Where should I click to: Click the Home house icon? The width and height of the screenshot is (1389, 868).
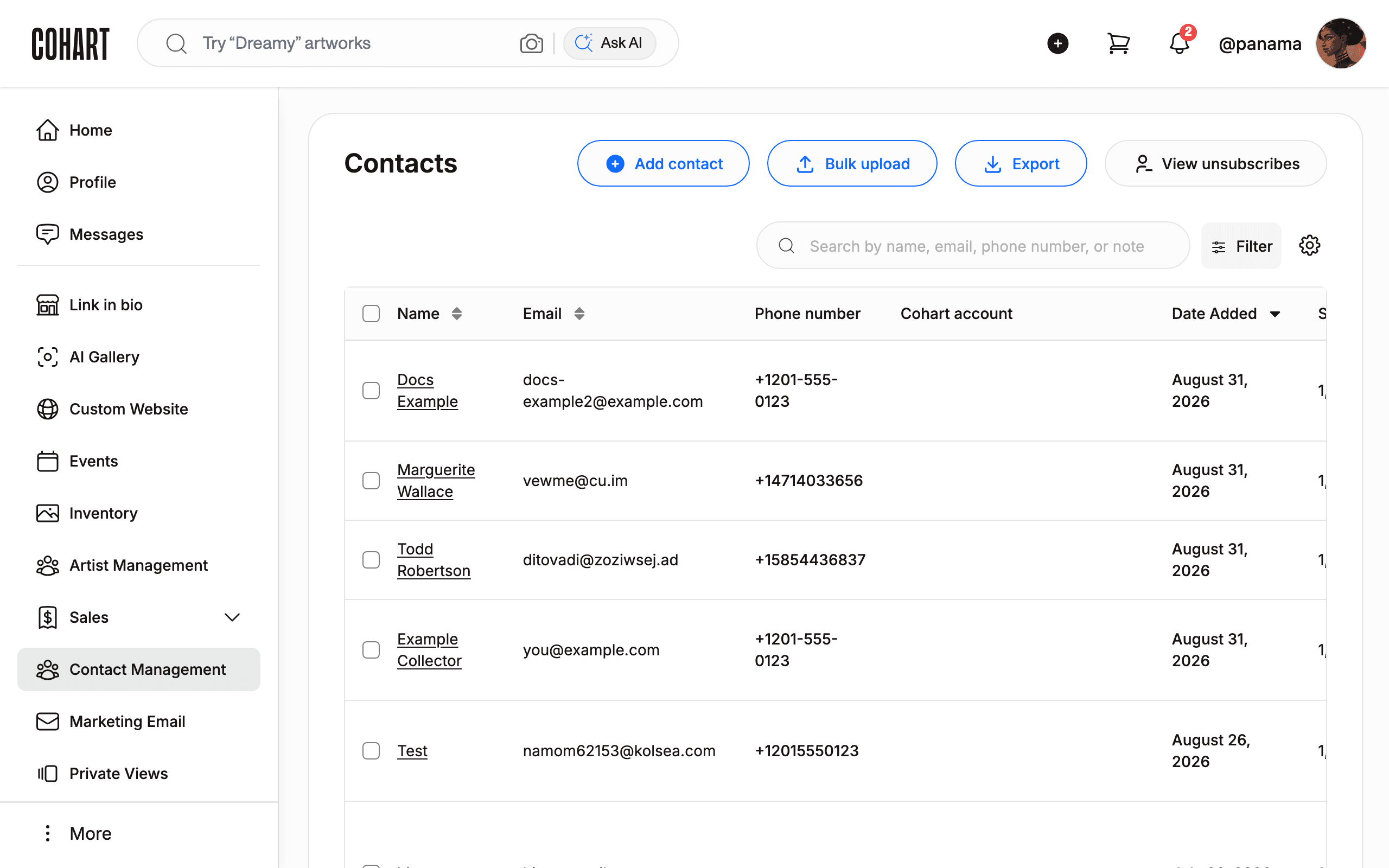[48, 130]
